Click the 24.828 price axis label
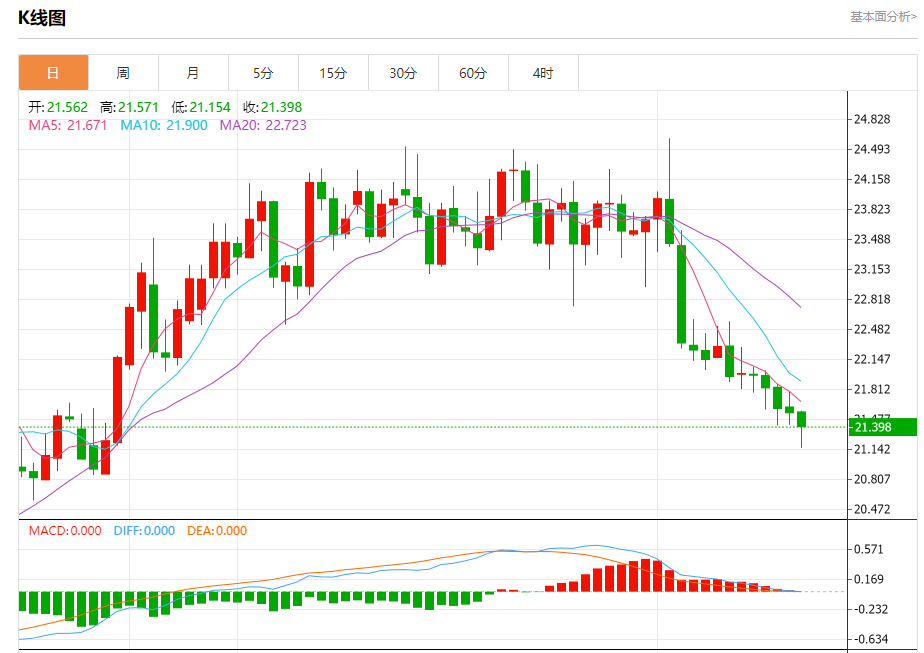The image size is (924, 653). tap(872, 119)
